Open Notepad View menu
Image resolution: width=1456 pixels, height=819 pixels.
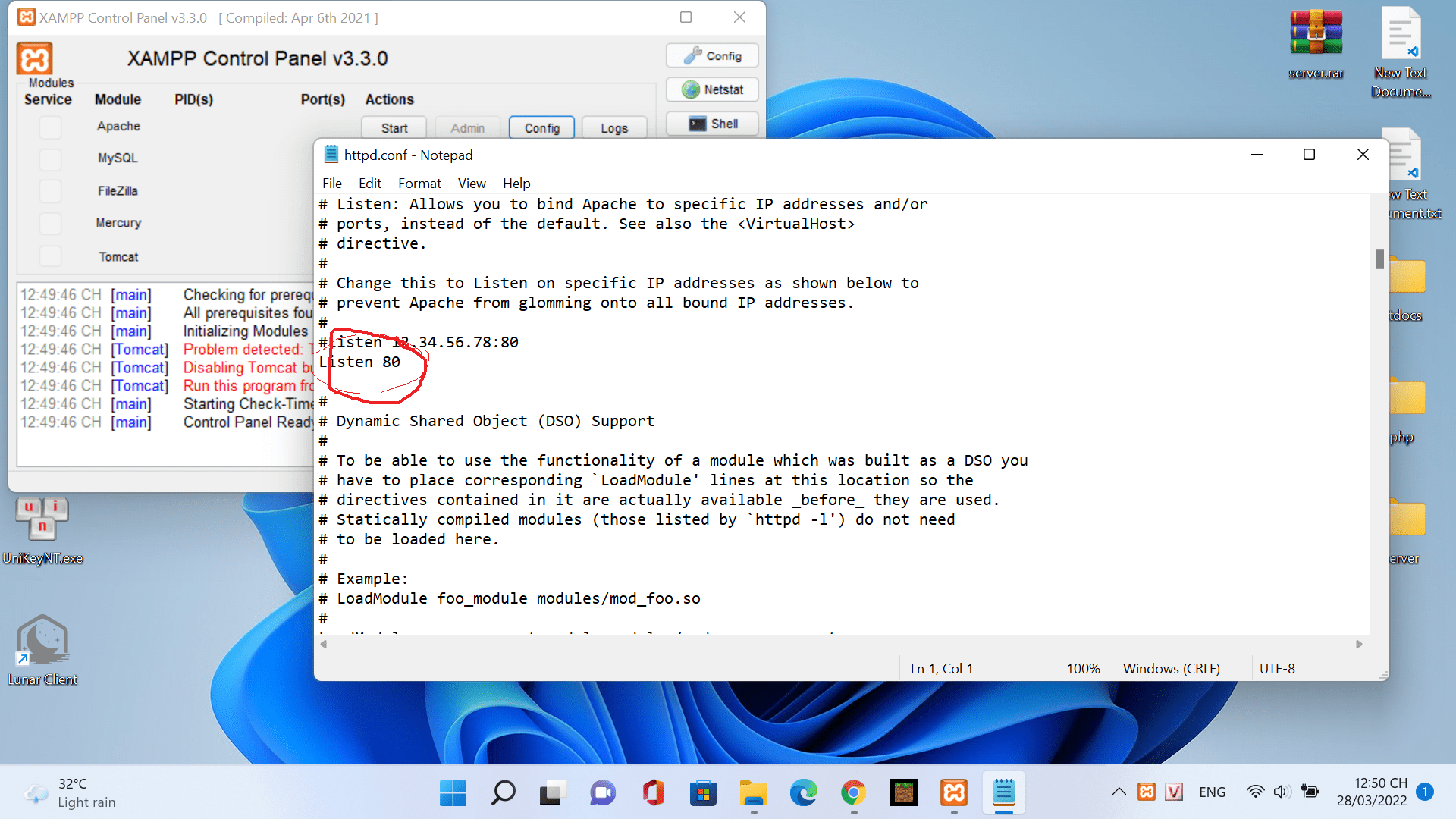tap(471, 184)
